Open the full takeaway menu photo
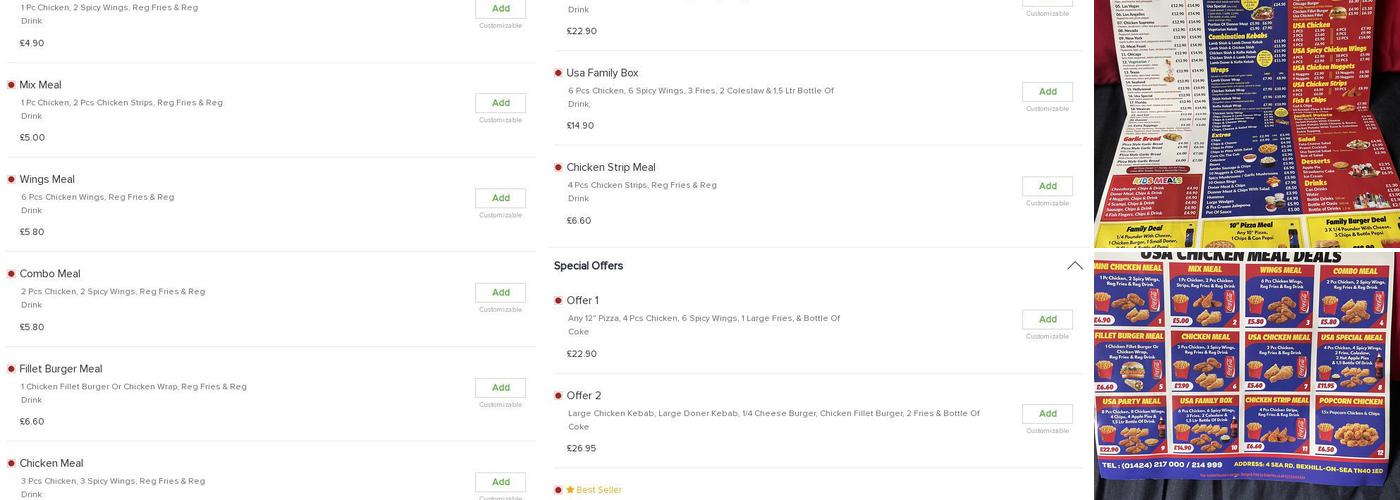The width and height of the screenshot is (1400, 500). click(x=1246, y=122)
